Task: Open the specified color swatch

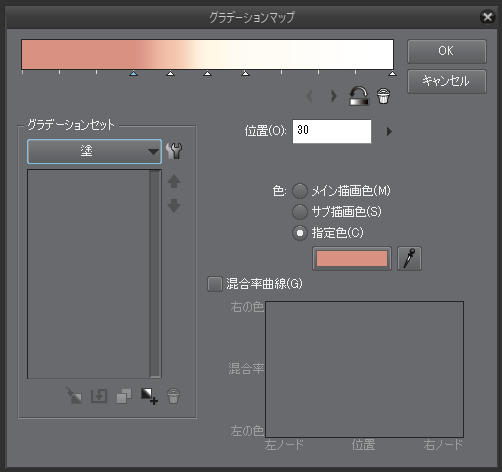Action: point(352,258)
